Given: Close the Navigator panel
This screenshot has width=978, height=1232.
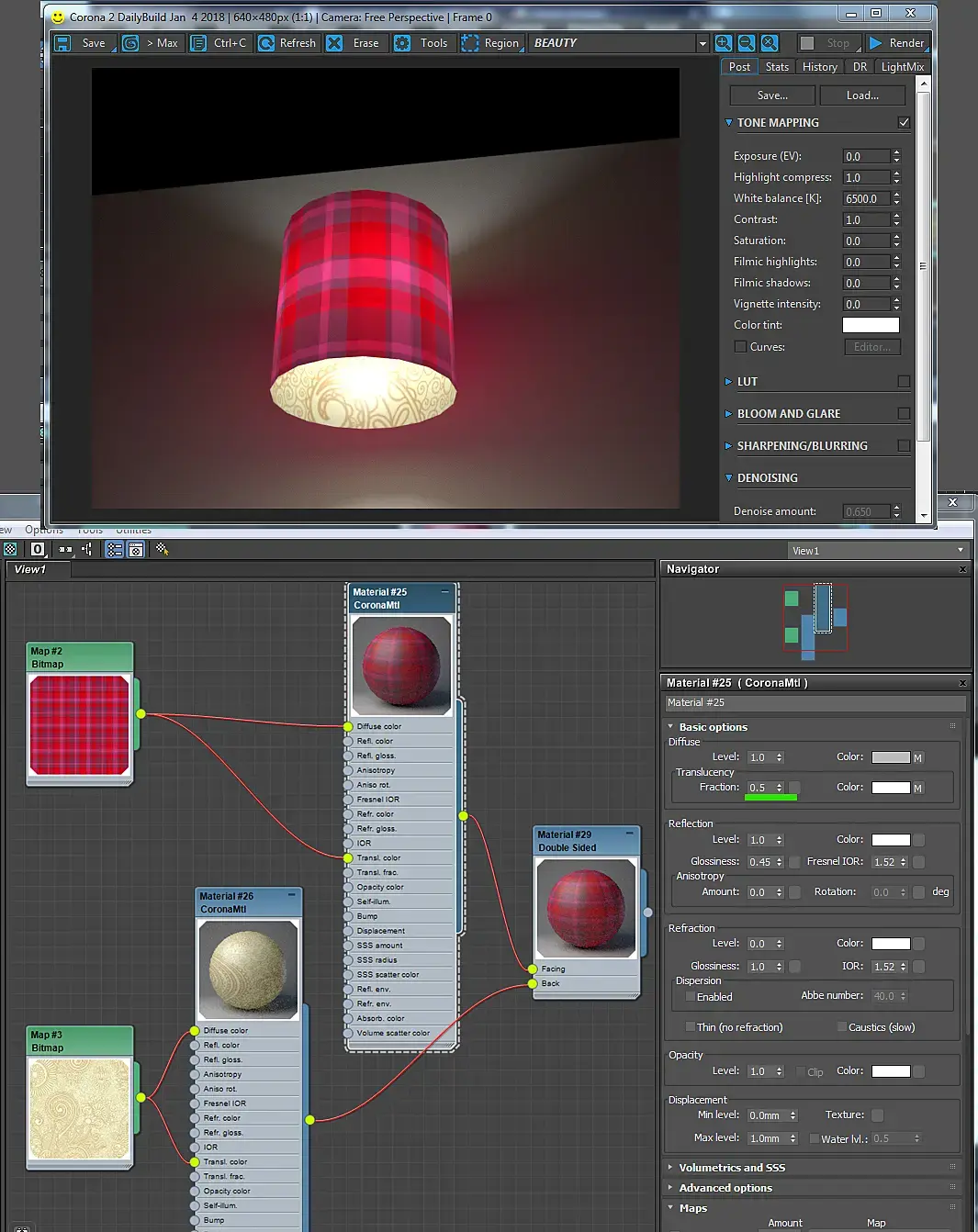Looking at the screenshot, I should point(962,569).
